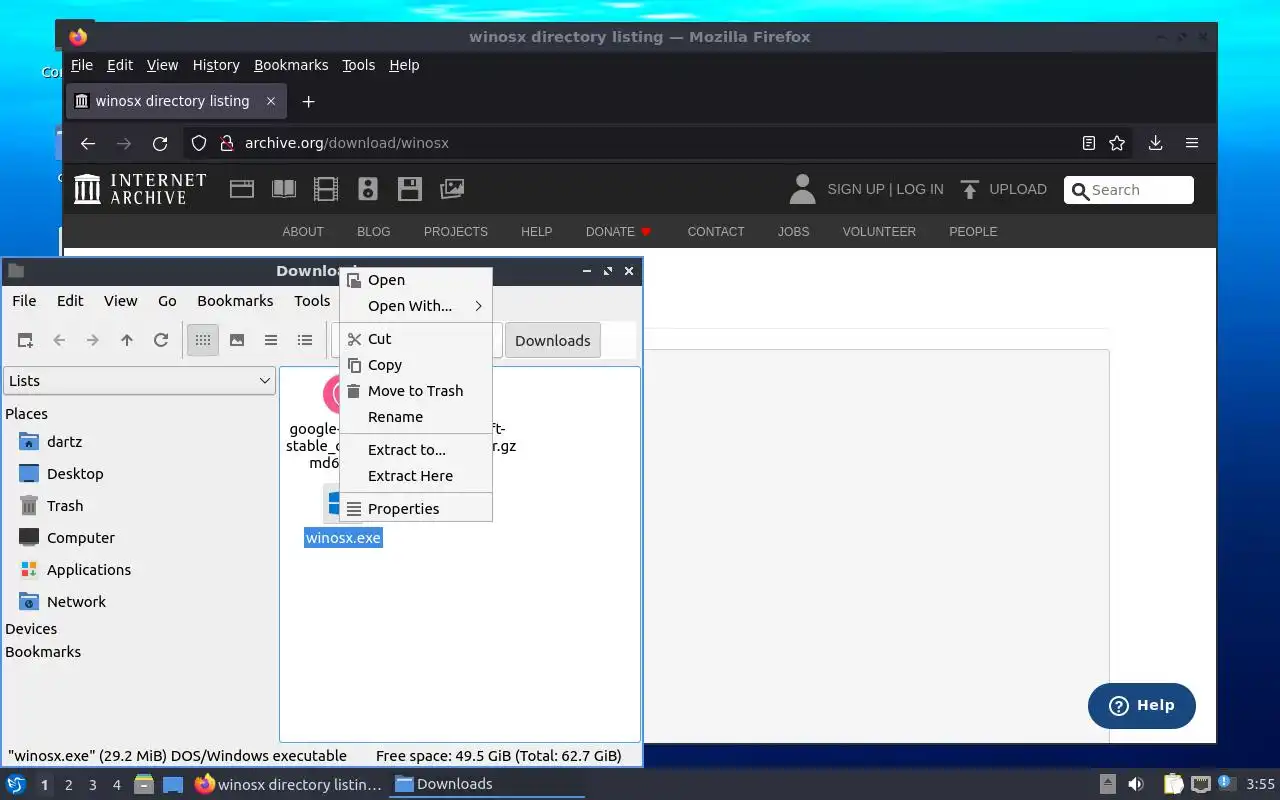Open file manager View menu

(x=120, y=301)
